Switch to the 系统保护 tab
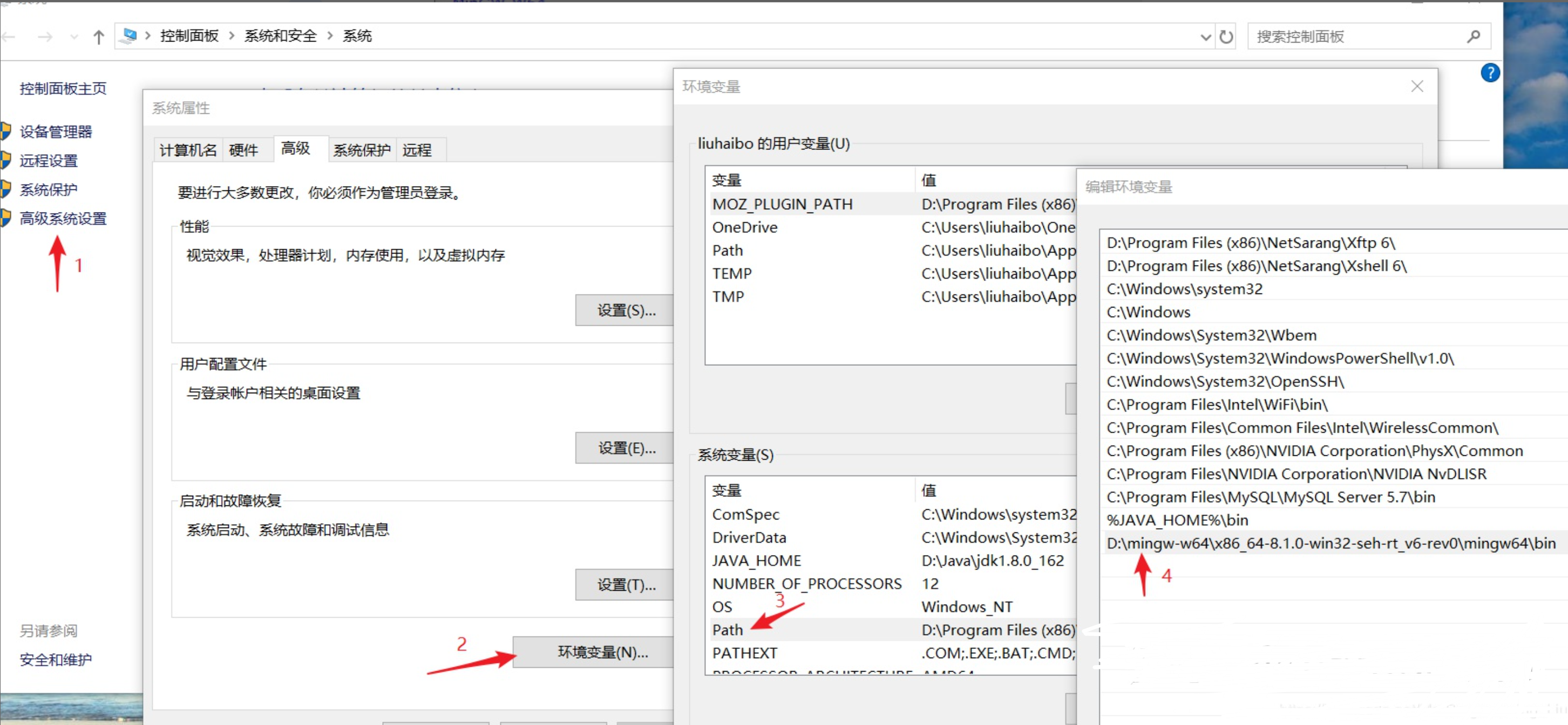The image size is (1568, 725). pyautogui.click(x=362, y=149)
